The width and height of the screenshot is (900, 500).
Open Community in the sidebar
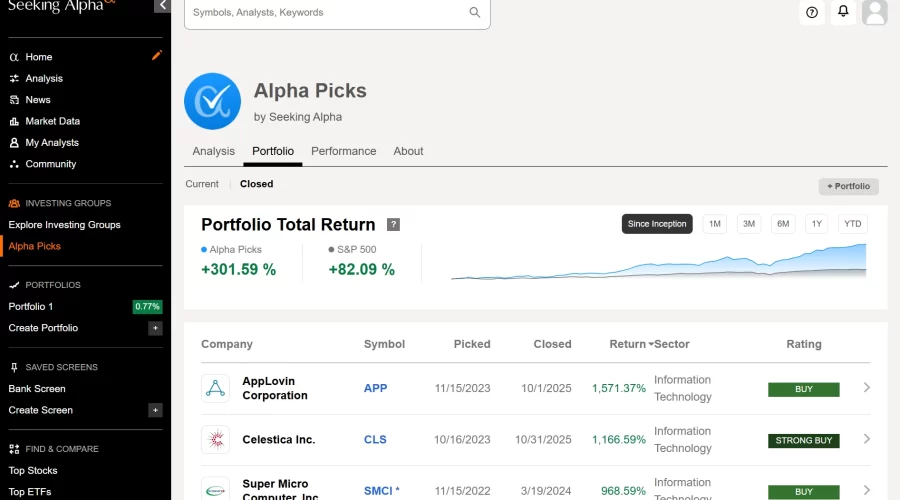pyautogui.click(x=51, y=164)
